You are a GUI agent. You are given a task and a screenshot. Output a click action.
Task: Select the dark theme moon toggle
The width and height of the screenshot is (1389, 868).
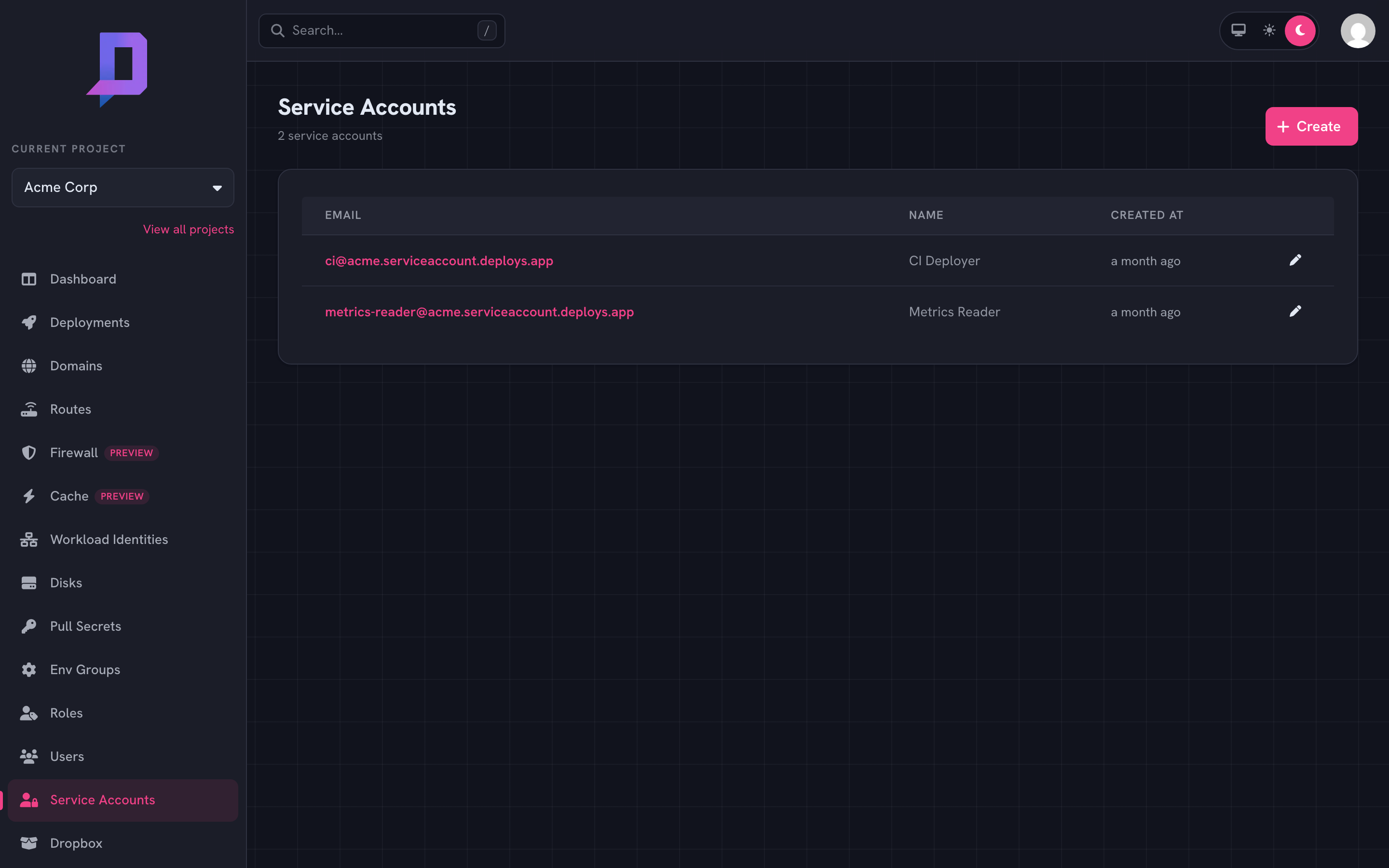(x=1300, y=30)
